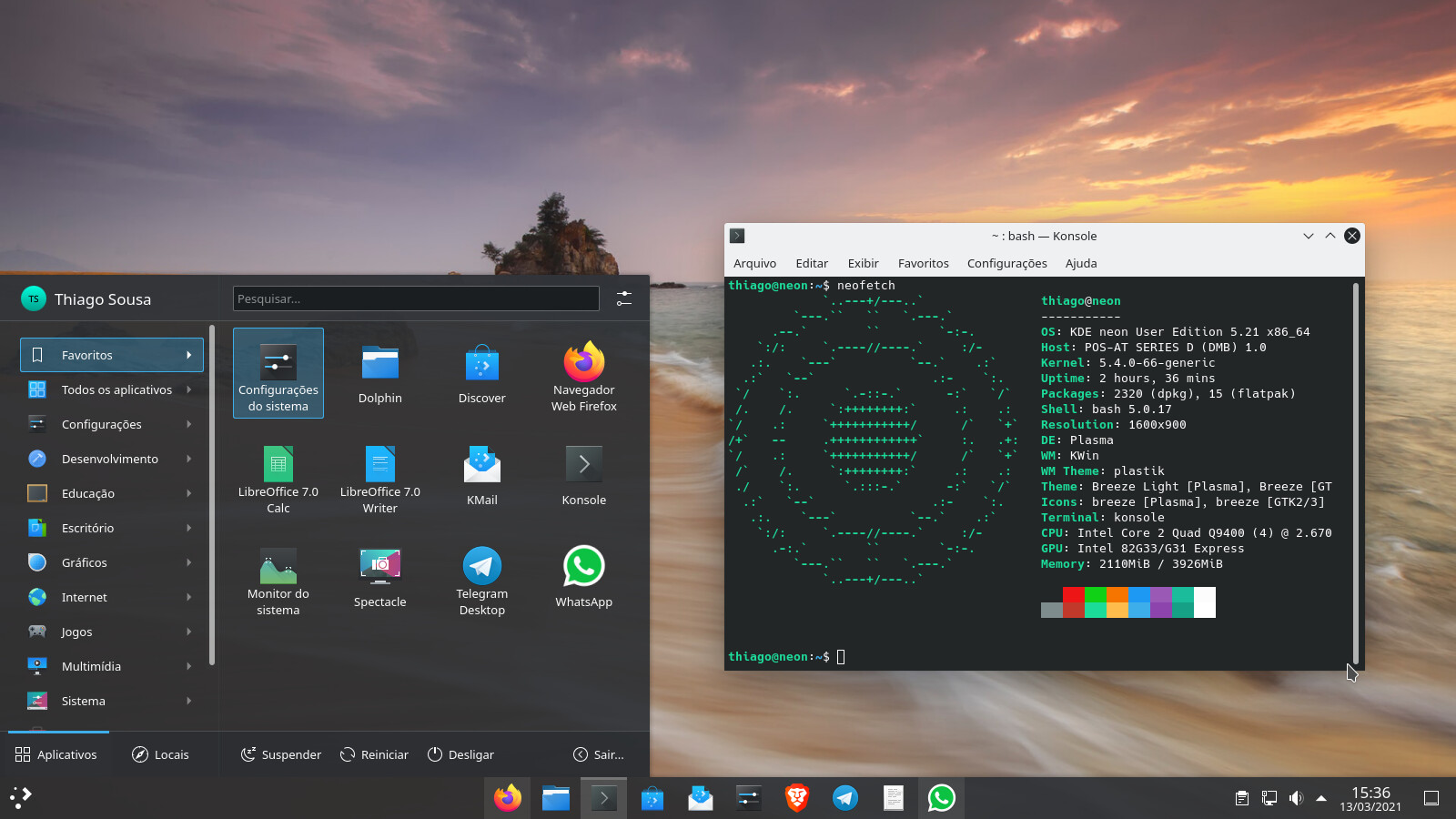Open LibreOffice 7.0 Writer
This screenshot has height=819, width=1456.
380,475
